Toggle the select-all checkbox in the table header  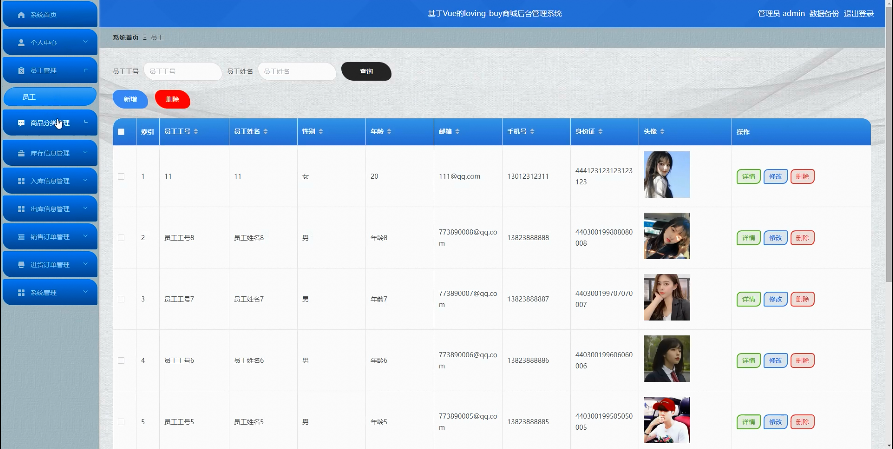[121, 132]
